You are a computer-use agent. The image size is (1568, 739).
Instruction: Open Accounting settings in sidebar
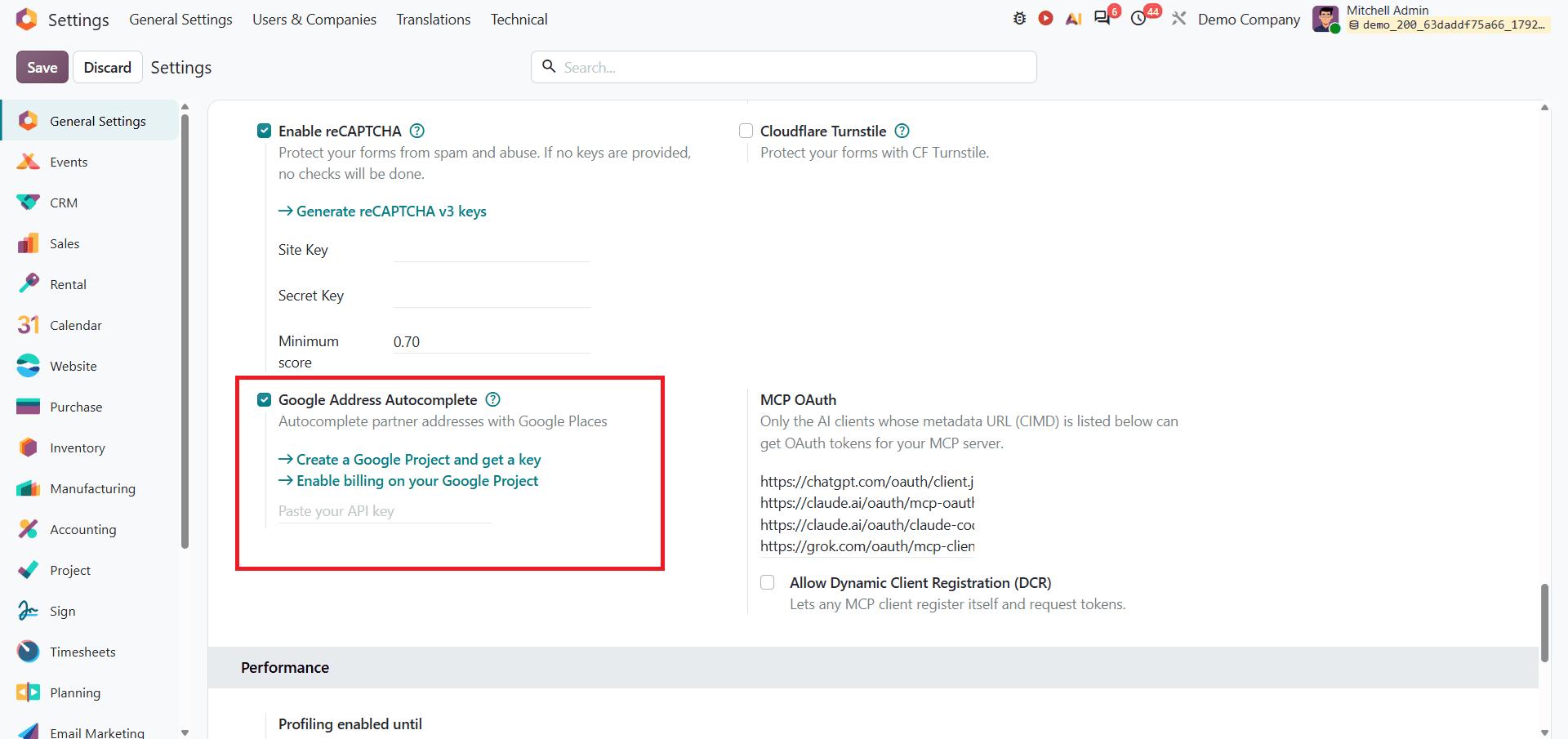pyautogui.click(x=89, y=529)
